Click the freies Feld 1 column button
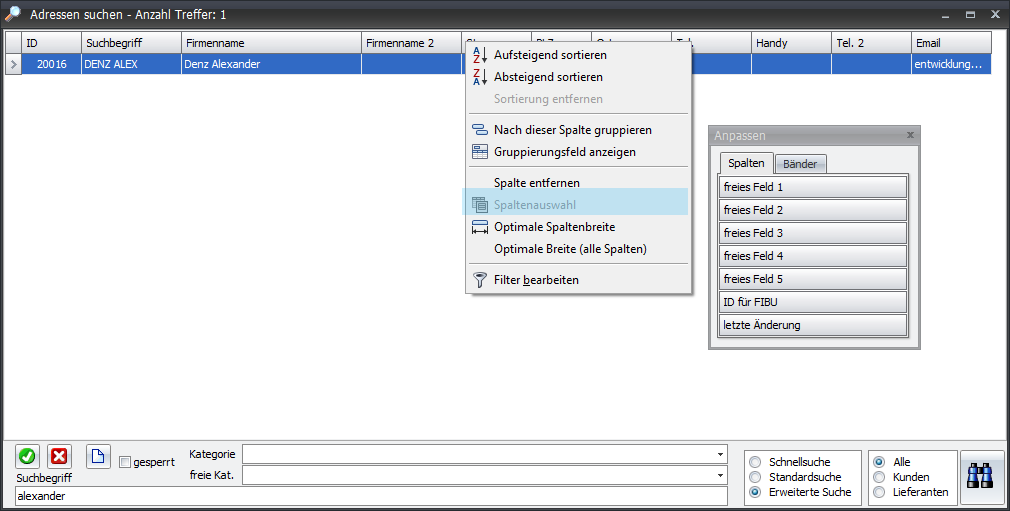 point(812,187)
